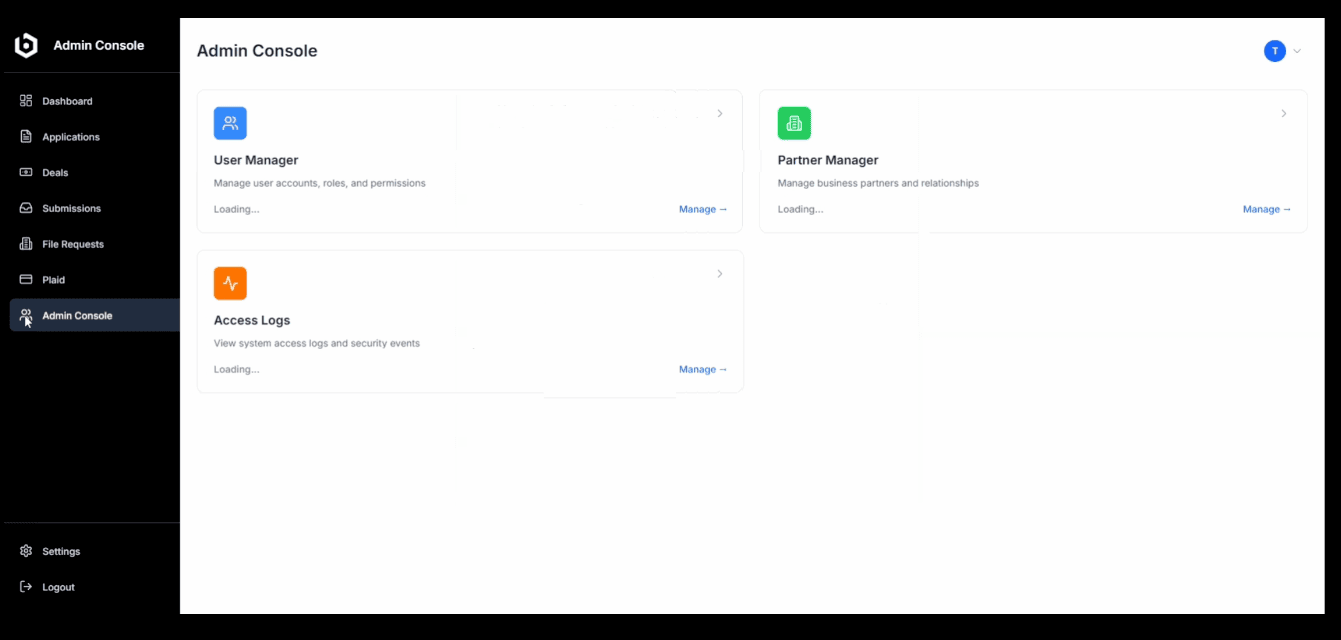This screenshot has height=640, width=1341.
Task: Click Manage on the Partner Manager card
Action: 1266,209
